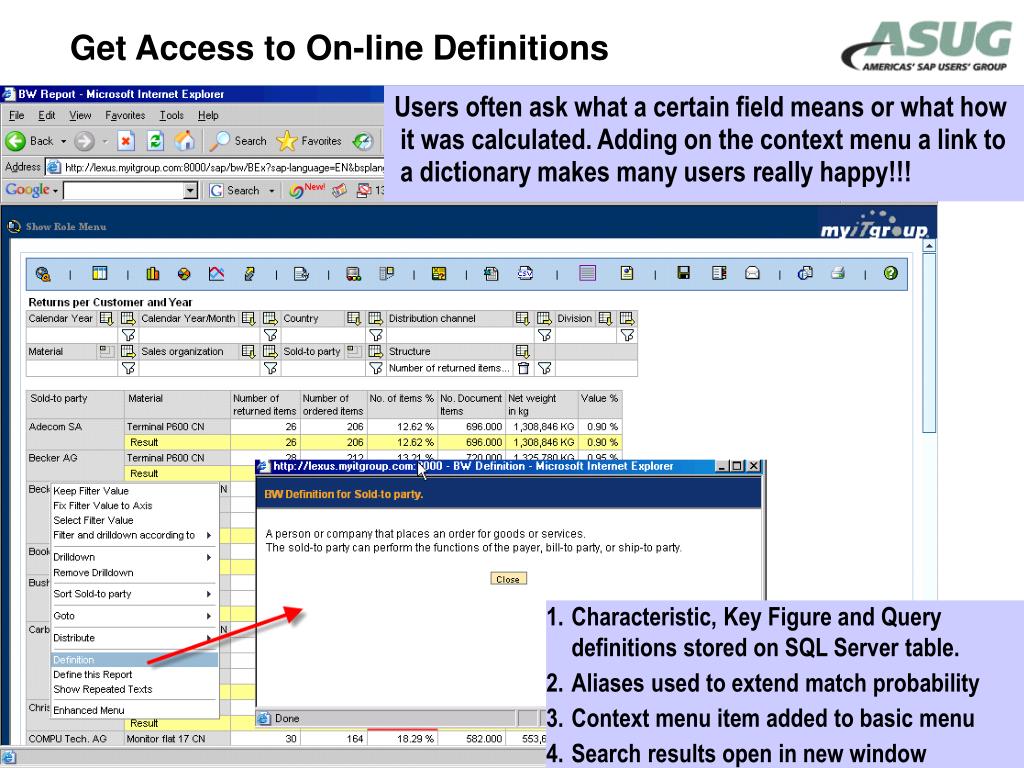Click the IE Stop button
This screenshot has width=1024, height=768.
click(125, 140)
